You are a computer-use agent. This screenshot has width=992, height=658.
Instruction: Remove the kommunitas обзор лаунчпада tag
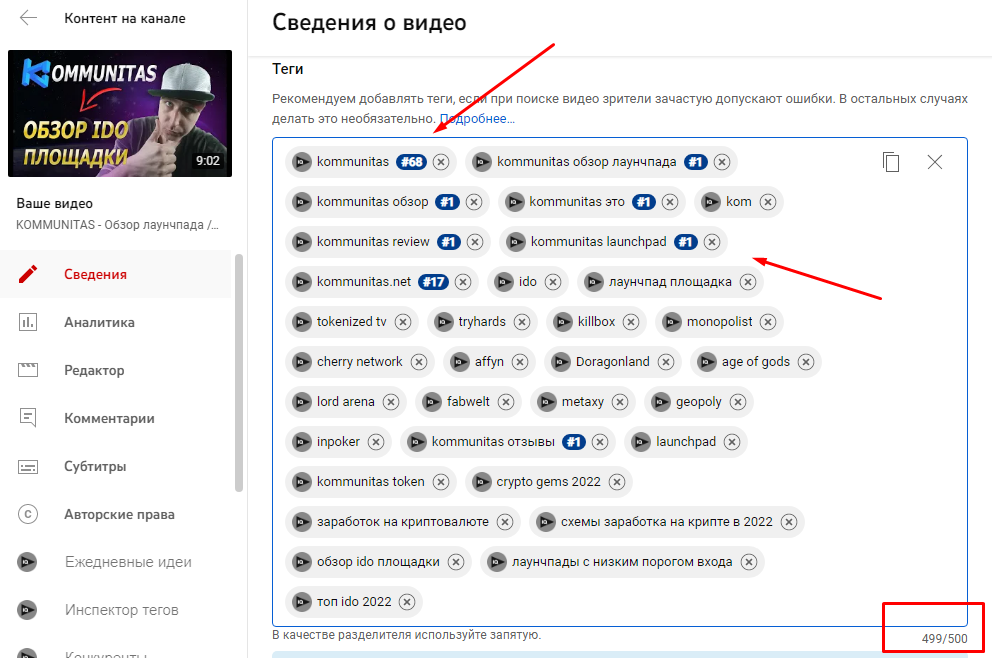(722, 162)
